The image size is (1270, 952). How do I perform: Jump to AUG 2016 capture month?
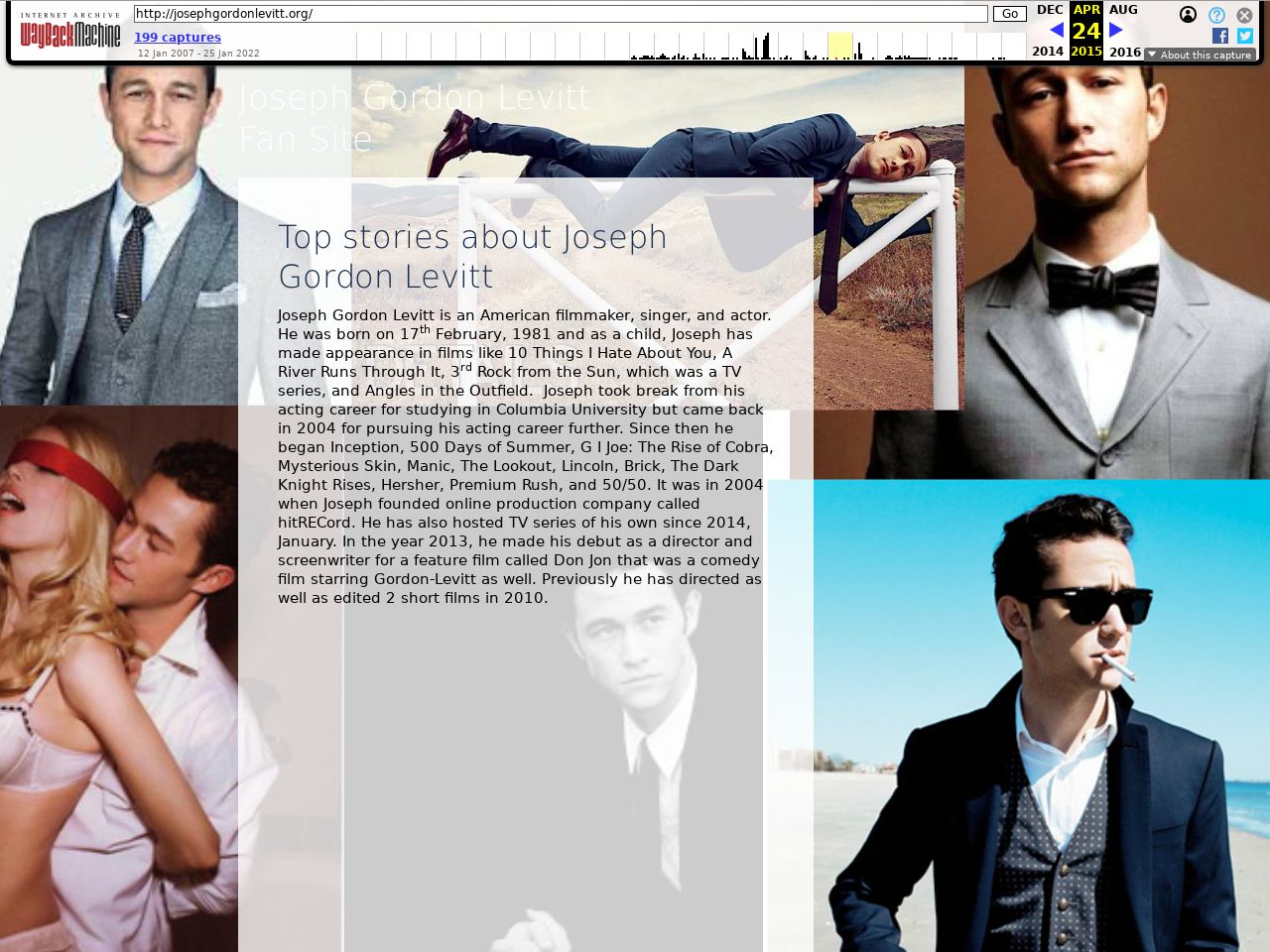coord(1123,10)
